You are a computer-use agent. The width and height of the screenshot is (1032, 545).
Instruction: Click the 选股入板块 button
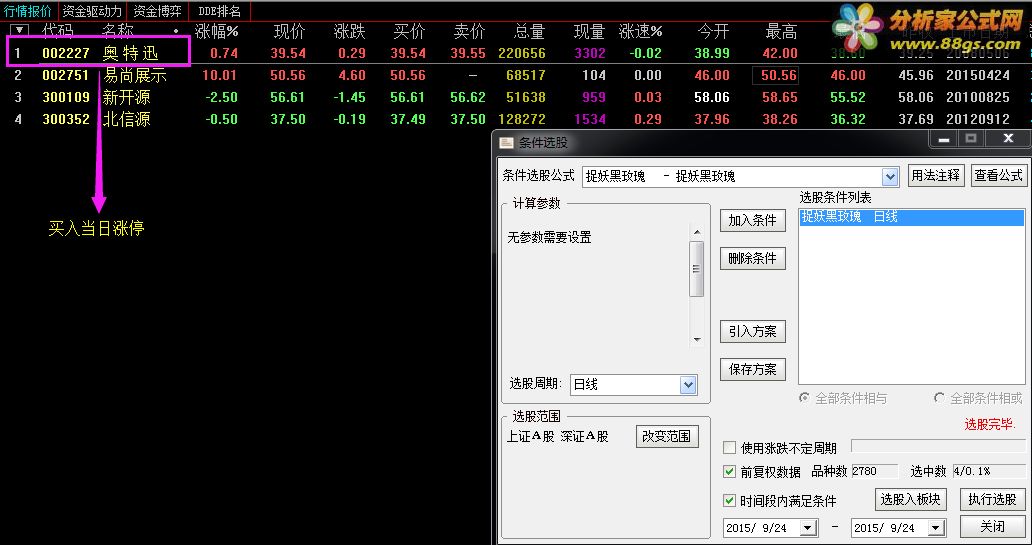click(911, 500)
